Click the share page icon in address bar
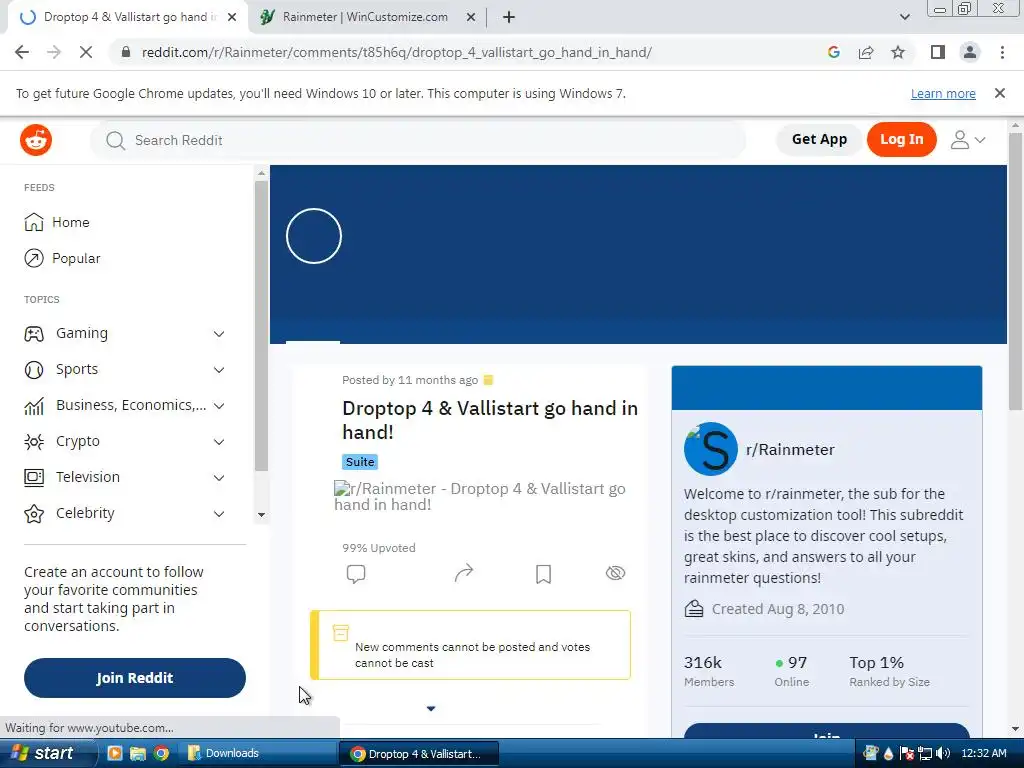1024x768 pixels. coord(866,52)
